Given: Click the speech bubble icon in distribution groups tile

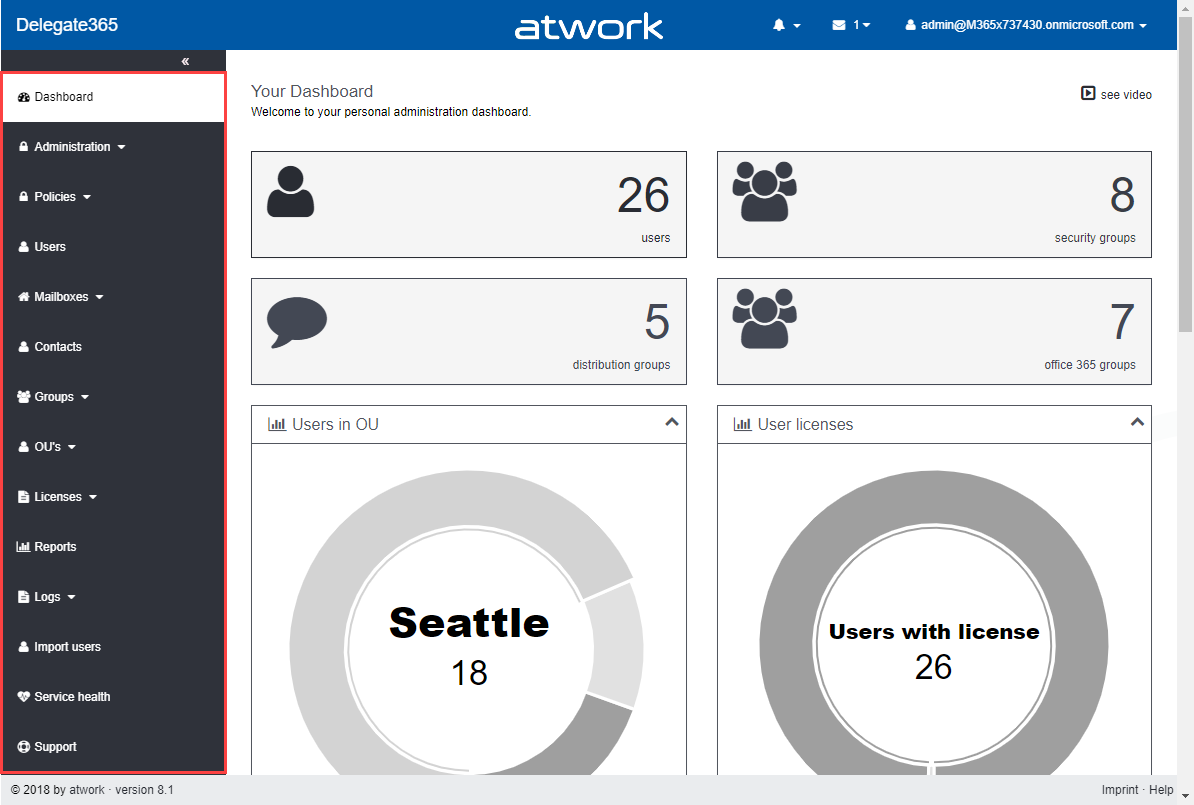Looking at the screenshot, I should pyautogui.click(x=296, y=322).
